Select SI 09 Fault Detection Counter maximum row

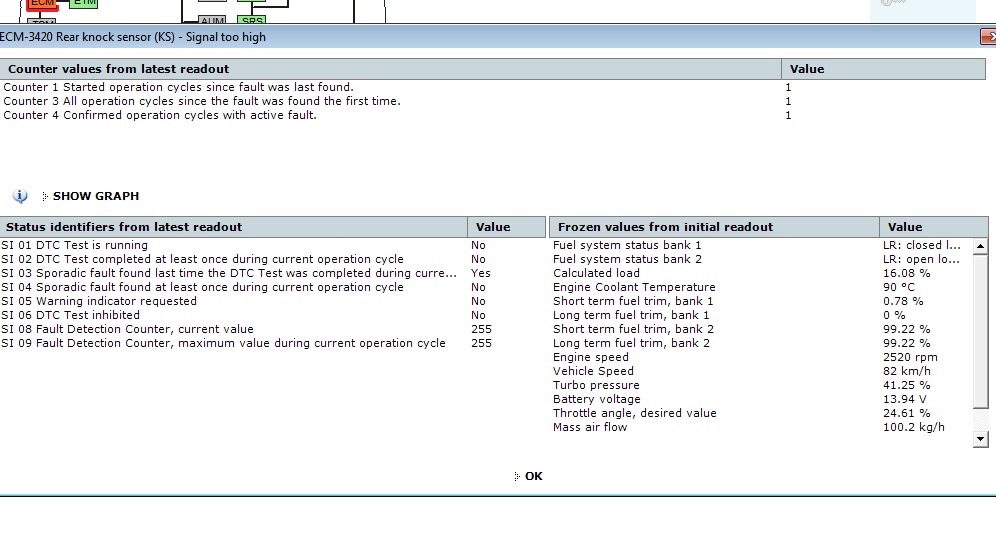(x=273, y=343)
